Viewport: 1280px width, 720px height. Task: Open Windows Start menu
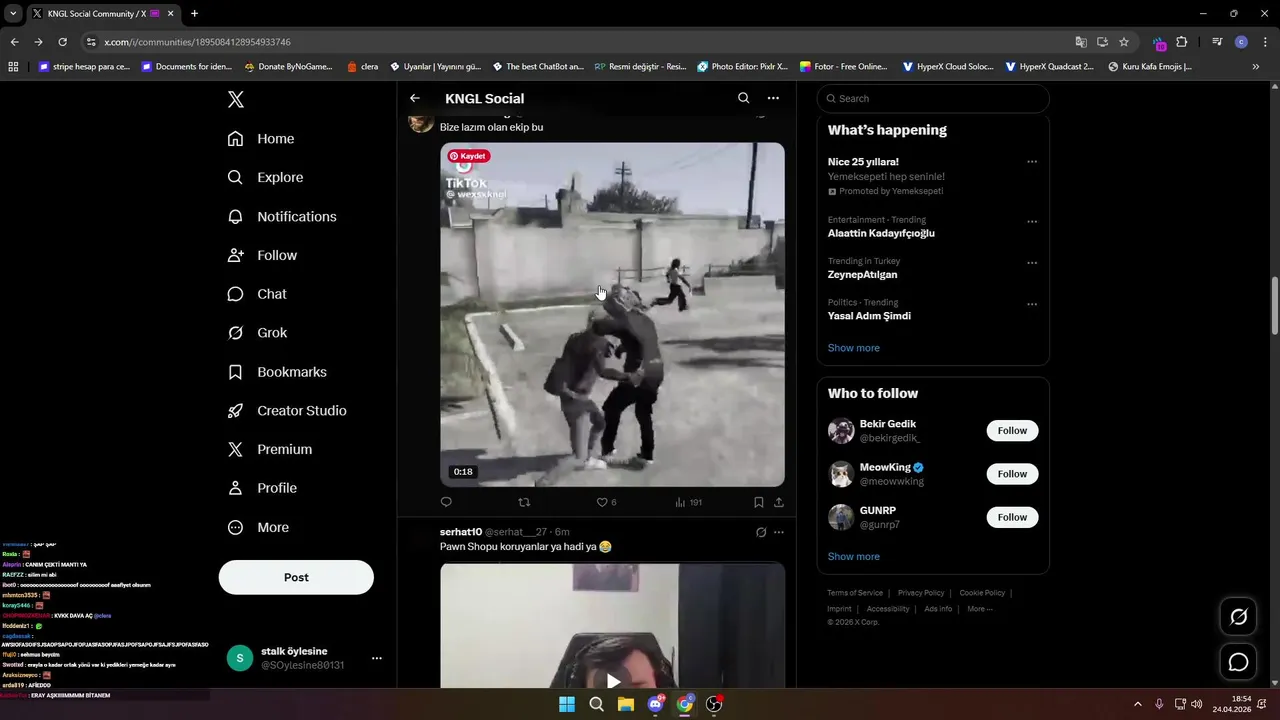pyautogui.click(x=567, y=704)
